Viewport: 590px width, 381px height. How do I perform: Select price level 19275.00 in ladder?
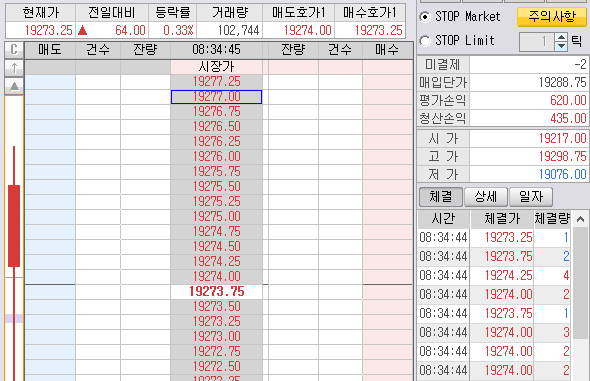click(x=216, y=217)
